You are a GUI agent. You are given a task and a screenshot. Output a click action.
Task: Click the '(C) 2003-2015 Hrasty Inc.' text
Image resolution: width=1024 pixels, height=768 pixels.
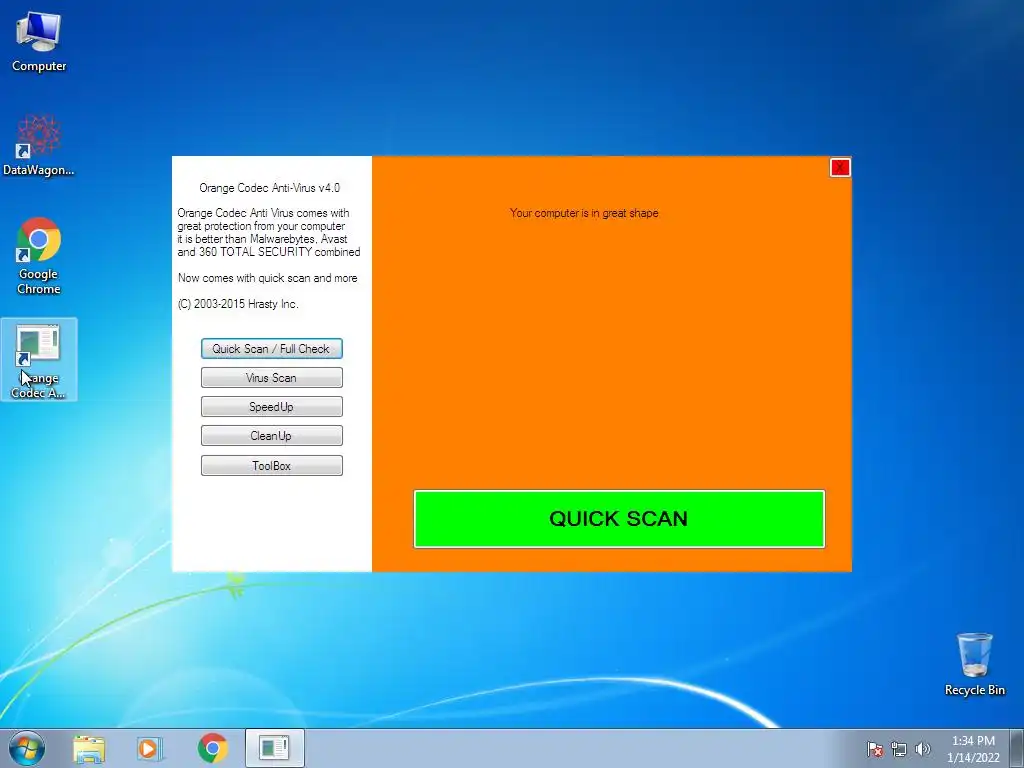[x=238, y=304]
